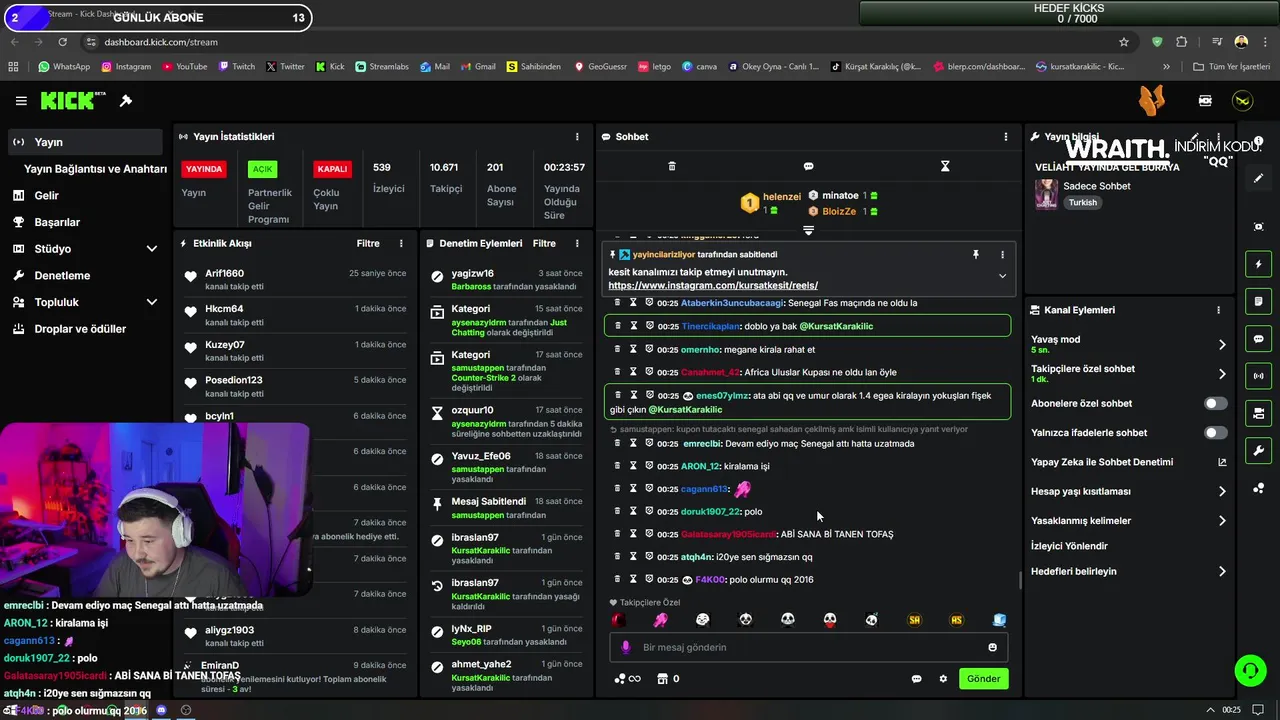Open the Kanal Eylemleri three-dot menu
Viewport: 1280px width, 720px height.
click(x=1218, y=310)
